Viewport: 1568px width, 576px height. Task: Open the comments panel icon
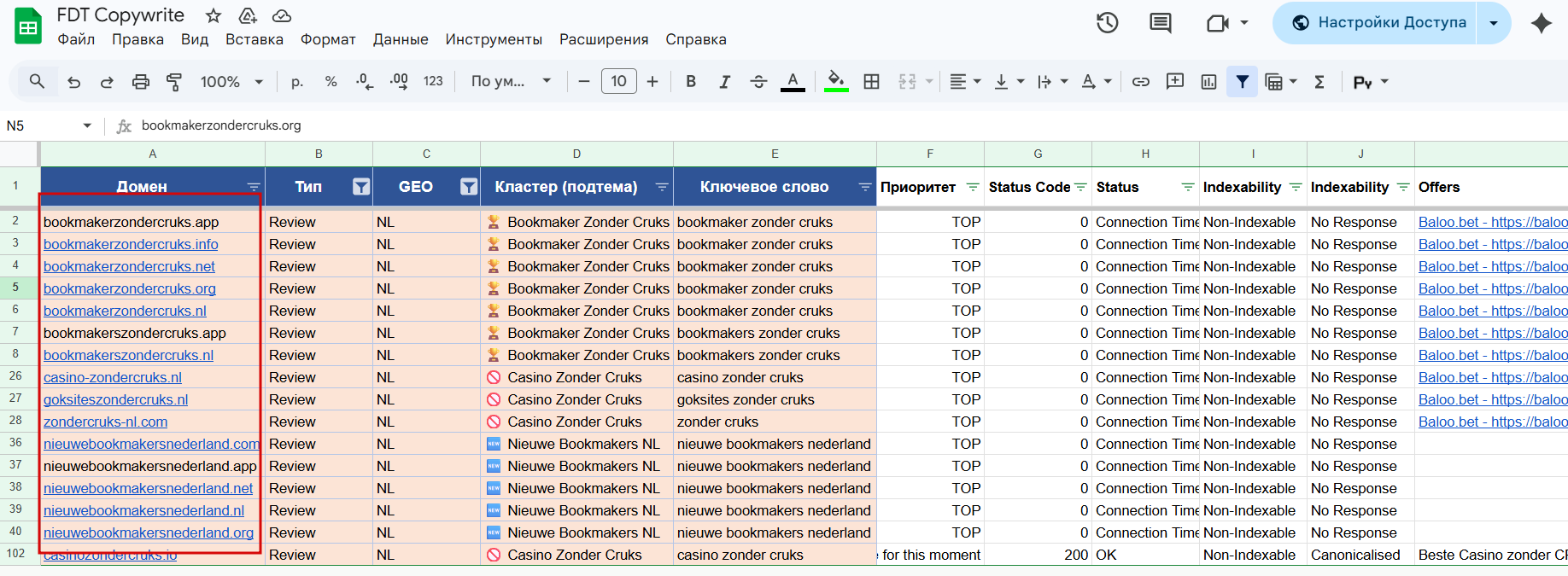pos(1160,23)
